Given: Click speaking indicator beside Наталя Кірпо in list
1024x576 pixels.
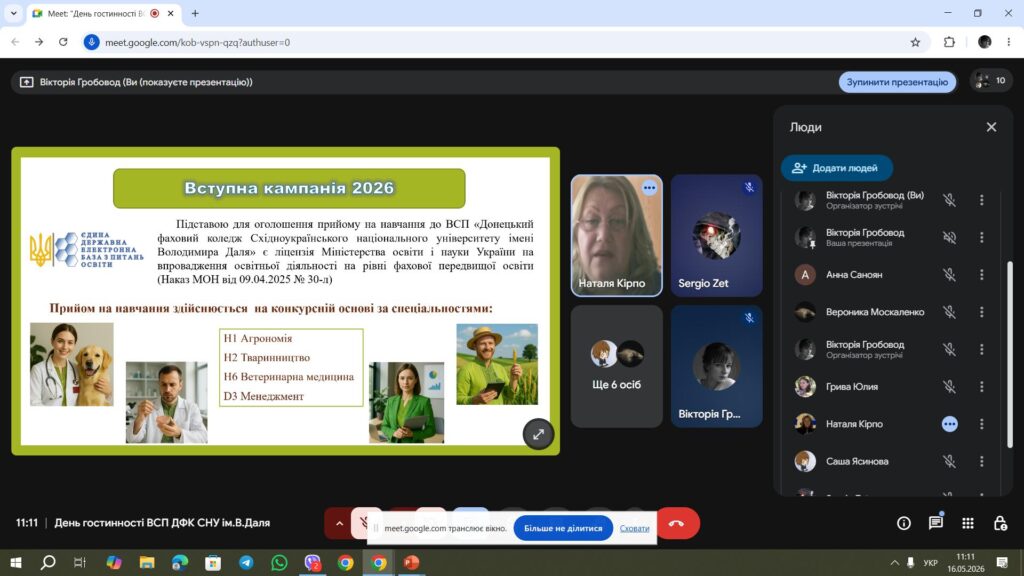Looking at the screenshot, I should pos(950,424).
